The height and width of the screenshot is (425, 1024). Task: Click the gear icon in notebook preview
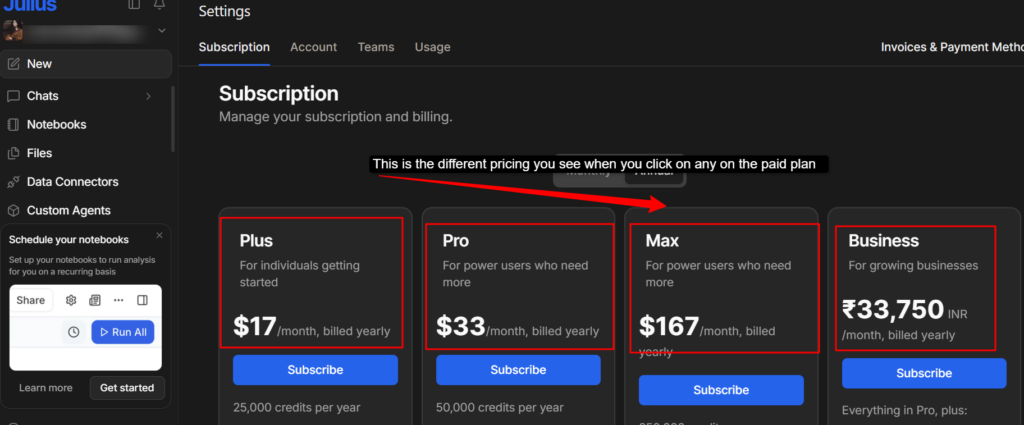(x=71, y=300)
